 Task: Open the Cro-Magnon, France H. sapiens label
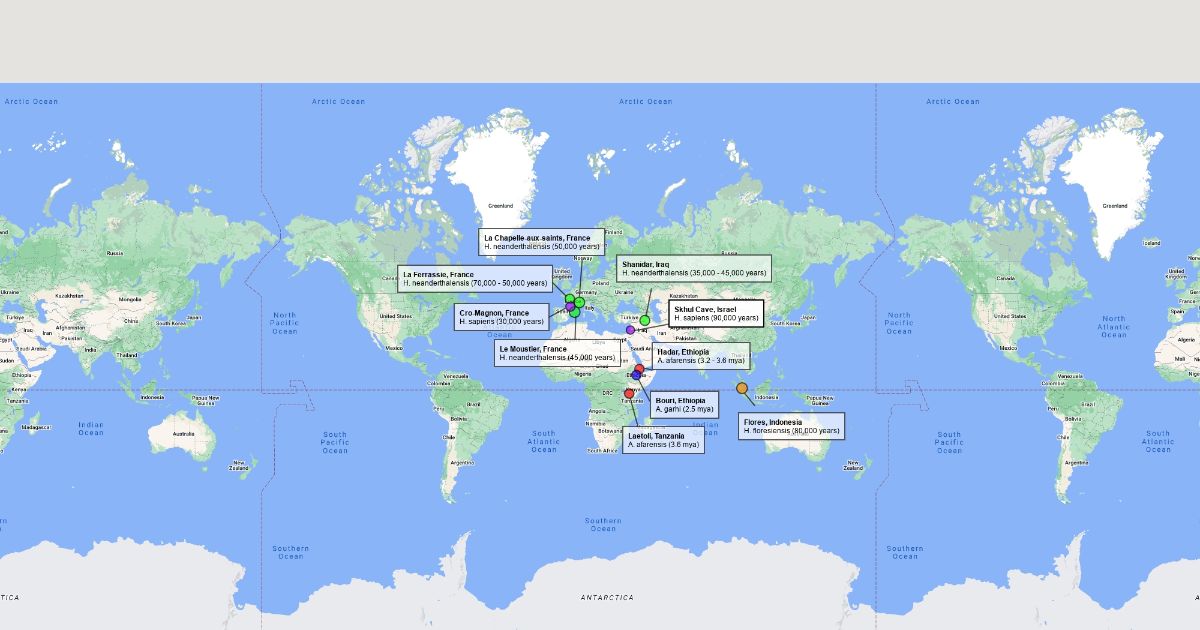(x=501, y=317)
